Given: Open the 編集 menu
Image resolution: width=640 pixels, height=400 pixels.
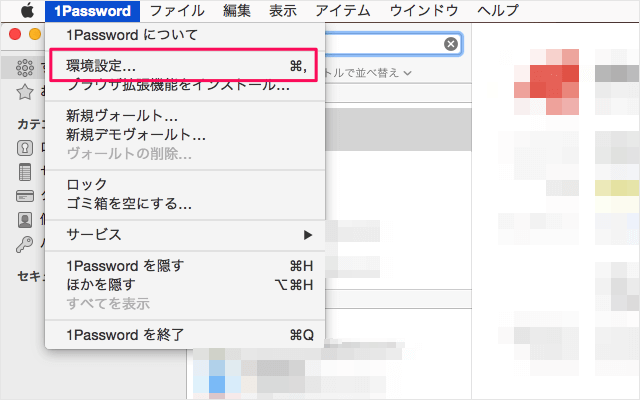Looking at the screenshot, I should 237,11.
